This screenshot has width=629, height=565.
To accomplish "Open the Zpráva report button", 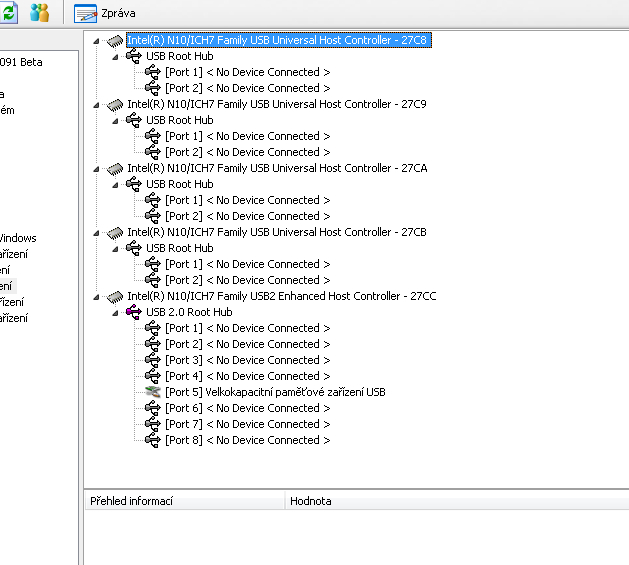I will 105,13.
